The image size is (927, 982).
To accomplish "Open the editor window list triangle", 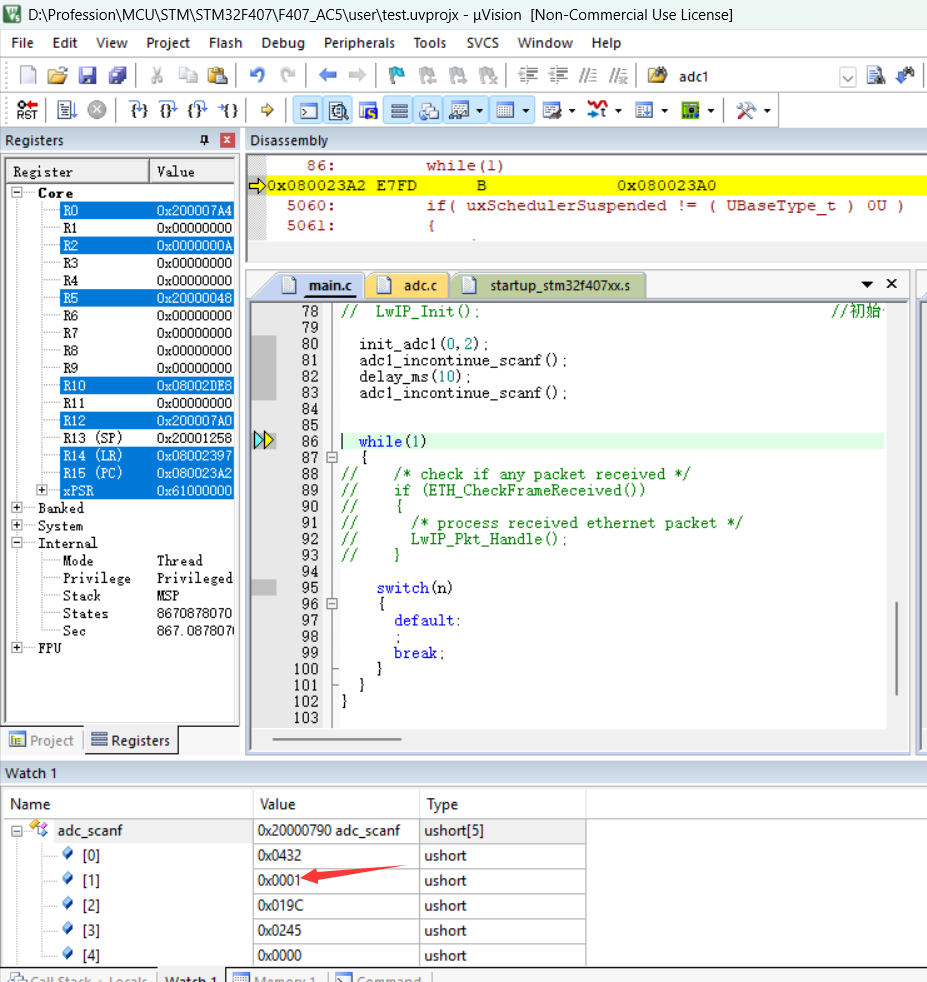I will [867, 284].
